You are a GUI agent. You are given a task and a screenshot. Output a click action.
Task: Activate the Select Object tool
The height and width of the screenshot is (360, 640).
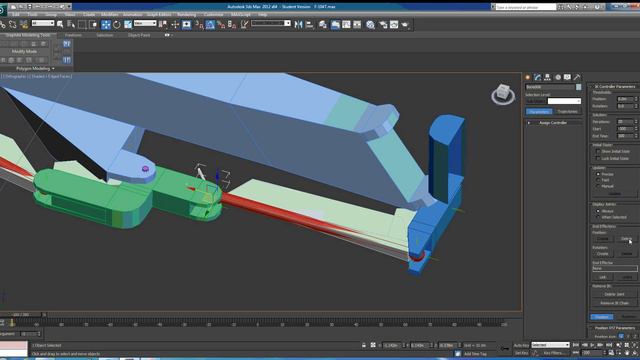pos(60,24)
